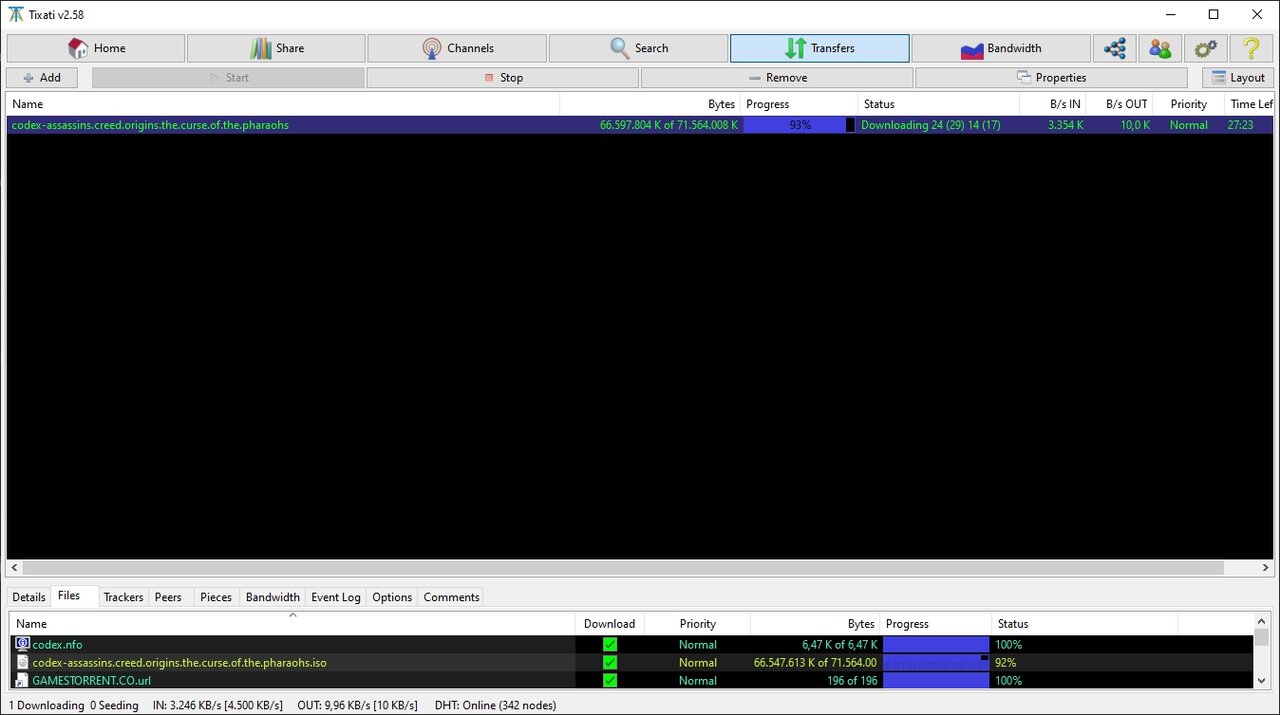This screenshot has width=1280, height=715.
Task: Click the Tixati title bar icon
Action: tap(16, 14)
